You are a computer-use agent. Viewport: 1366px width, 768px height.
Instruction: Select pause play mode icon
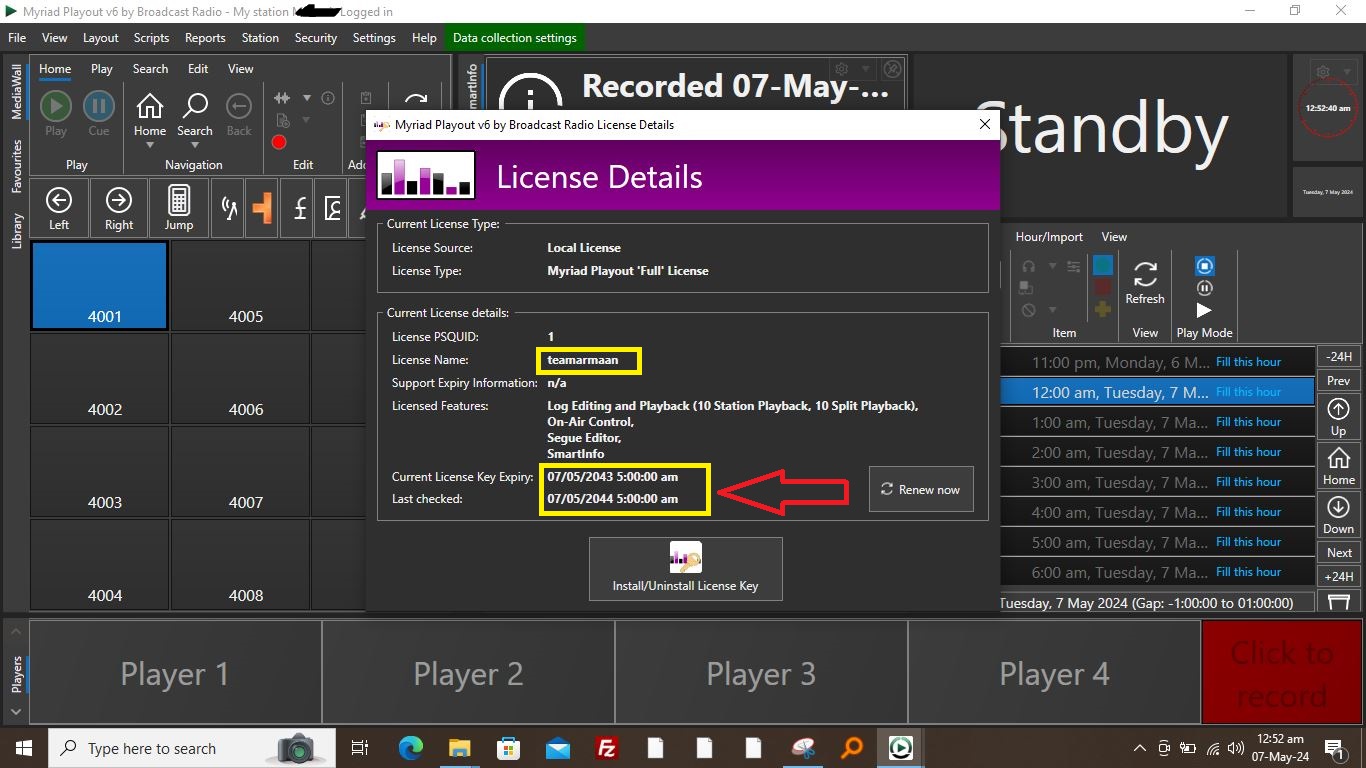[1205, 288]
